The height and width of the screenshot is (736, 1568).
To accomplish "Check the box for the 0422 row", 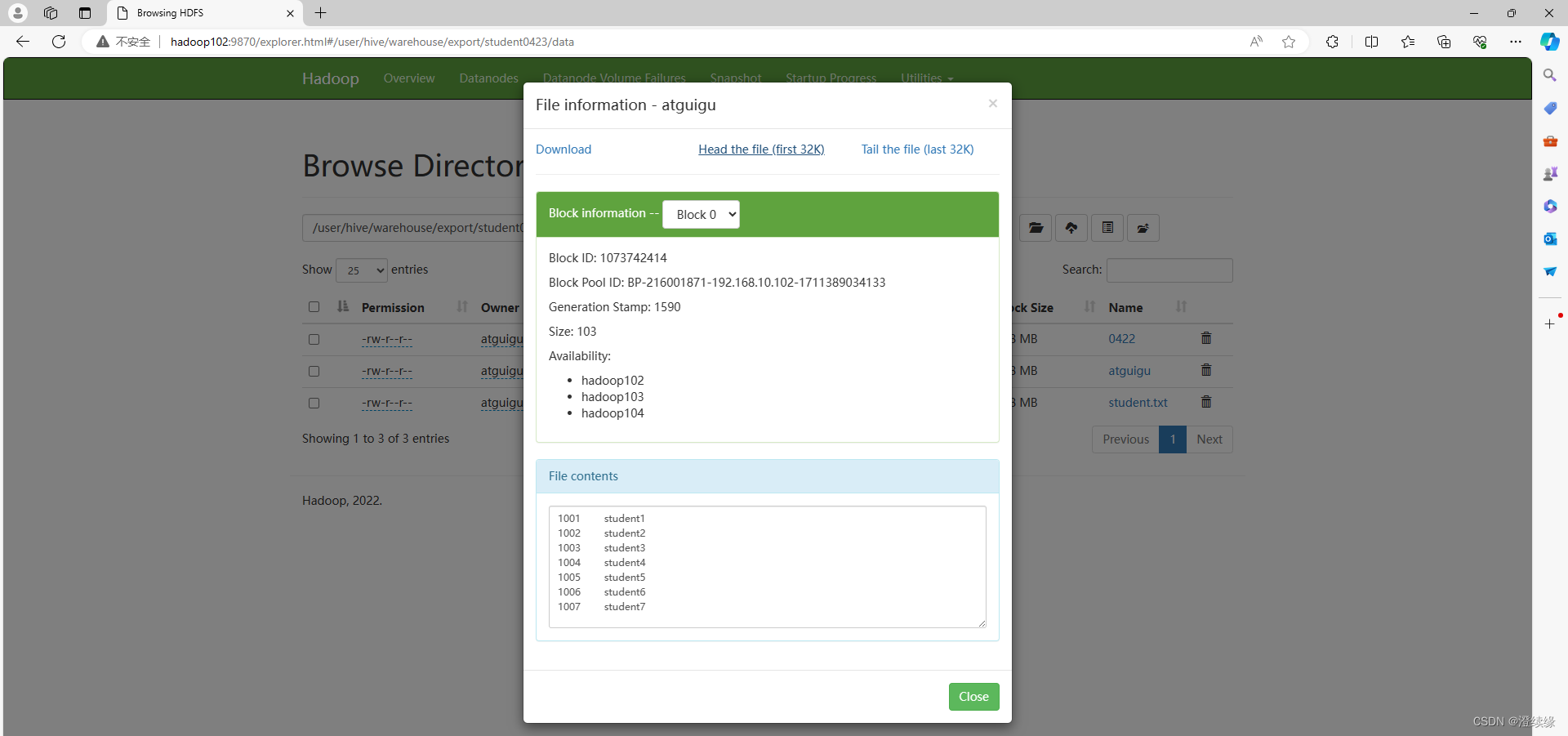I will point(314,339).
